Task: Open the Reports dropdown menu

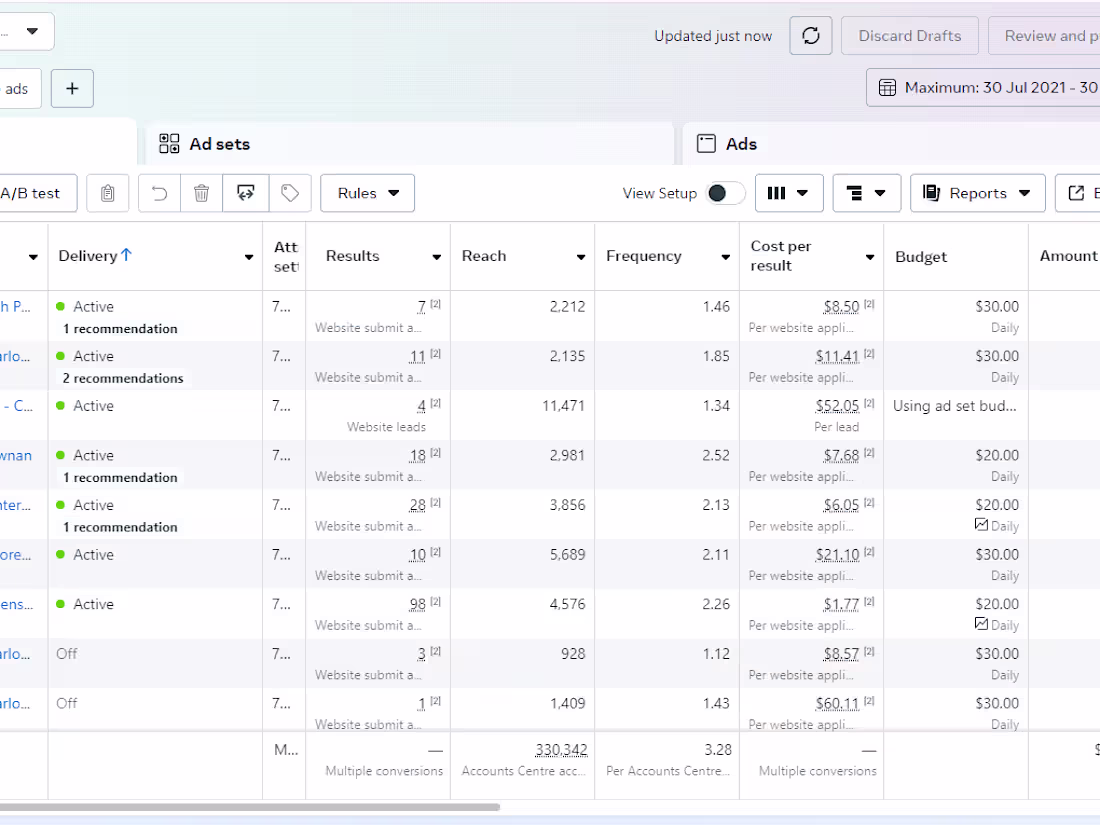Action: [977, 193]
